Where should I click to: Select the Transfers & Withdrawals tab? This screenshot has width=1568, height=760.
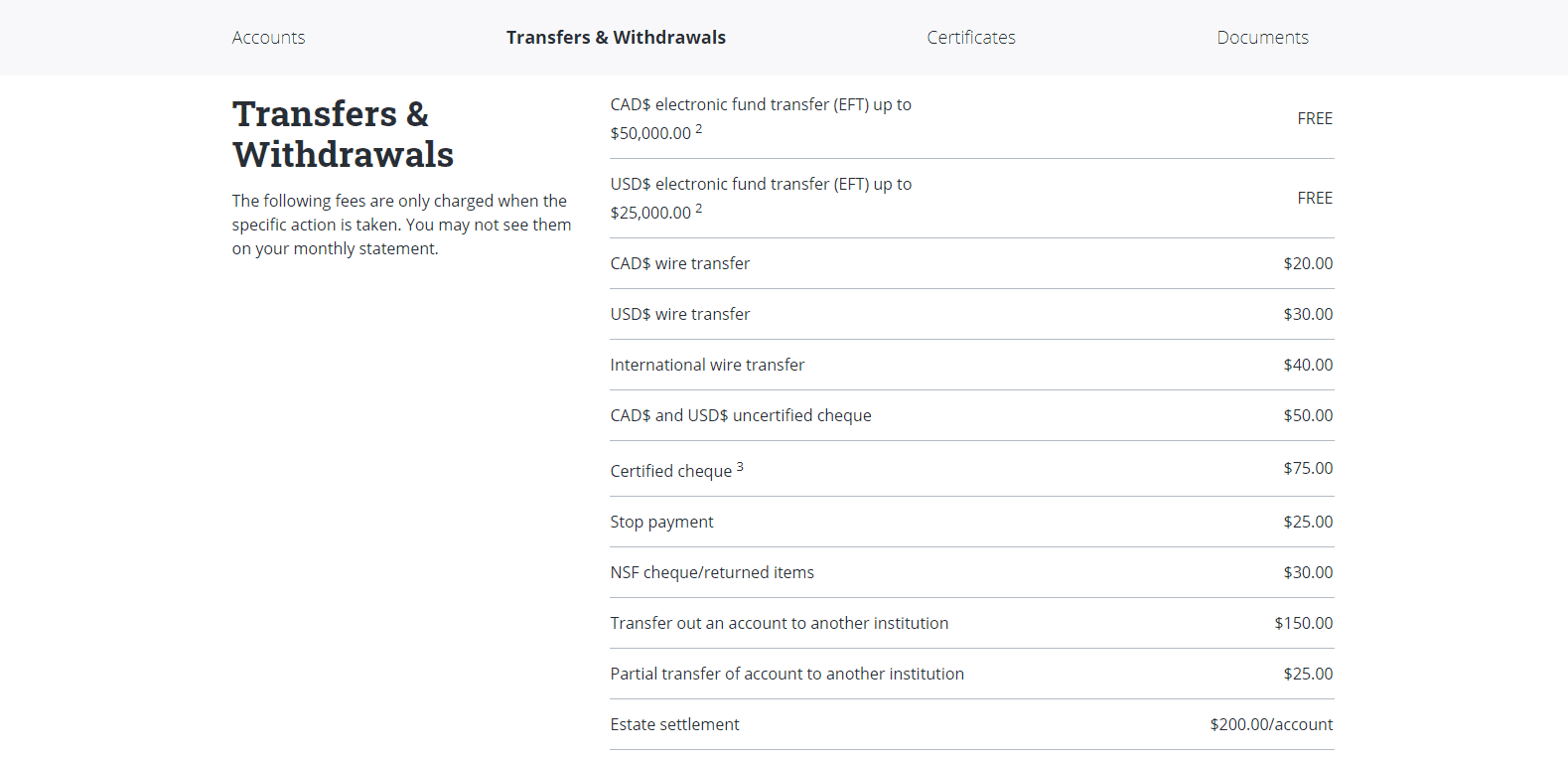[616, 37]
